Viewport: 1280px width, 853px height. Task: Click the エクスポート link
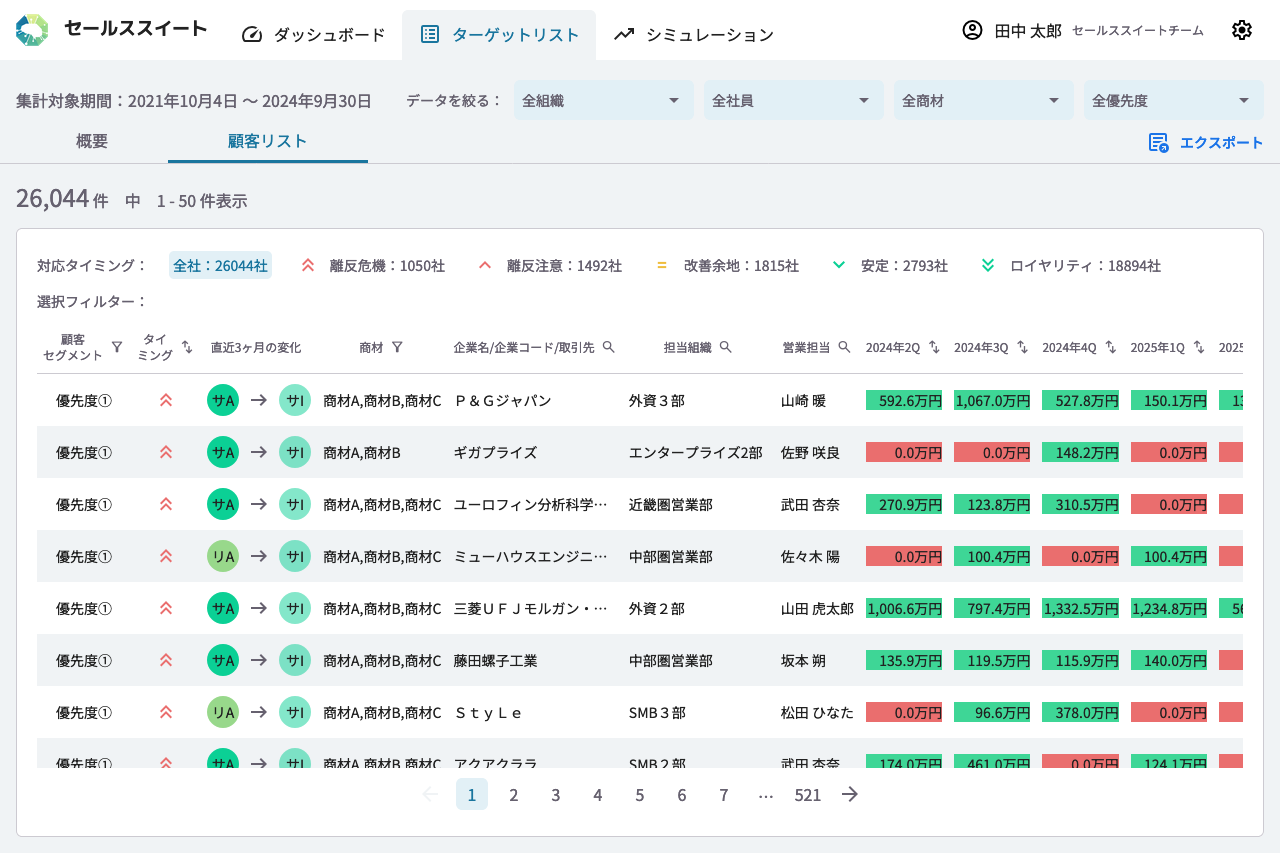tap(1222, 143)
